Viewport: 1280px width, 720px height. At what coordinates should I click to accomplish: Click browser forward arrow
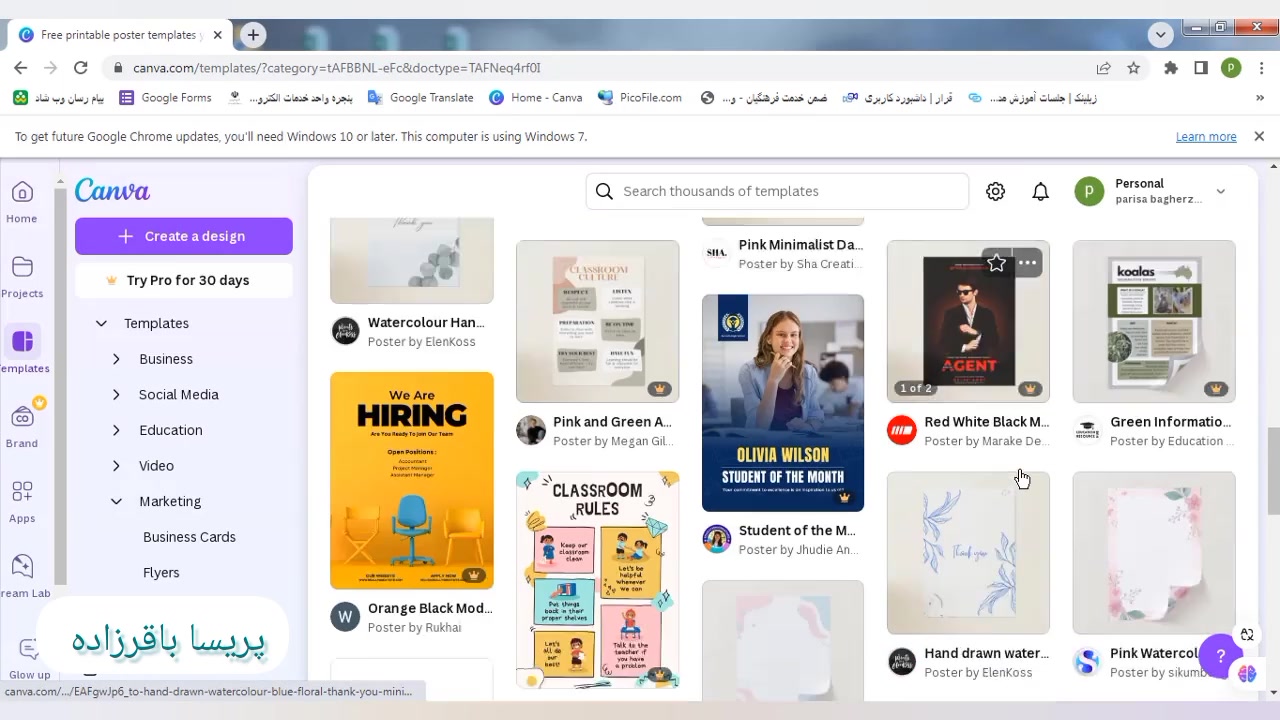[51, 68]
